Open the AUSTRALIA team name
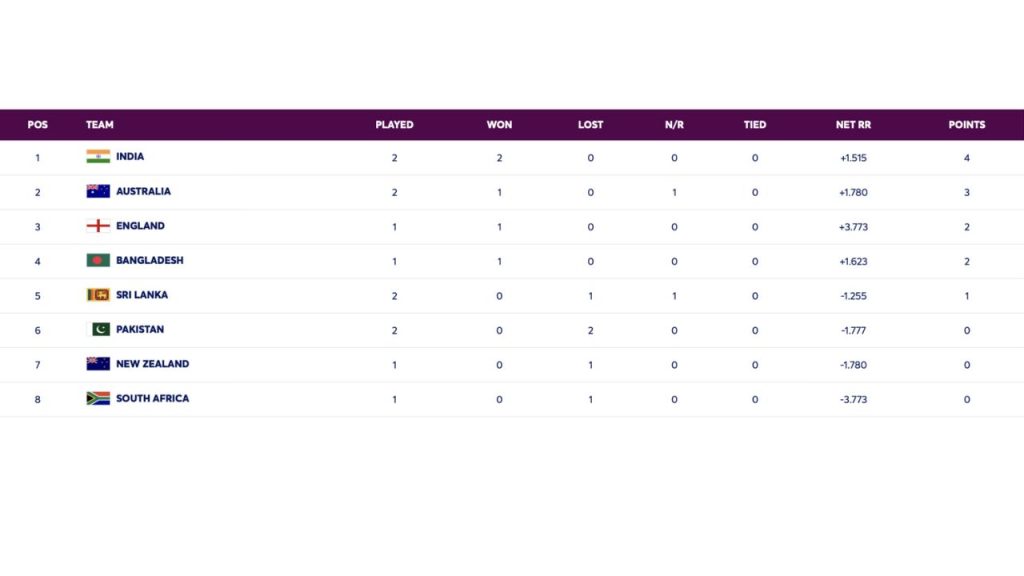 (x=143, y=191)
